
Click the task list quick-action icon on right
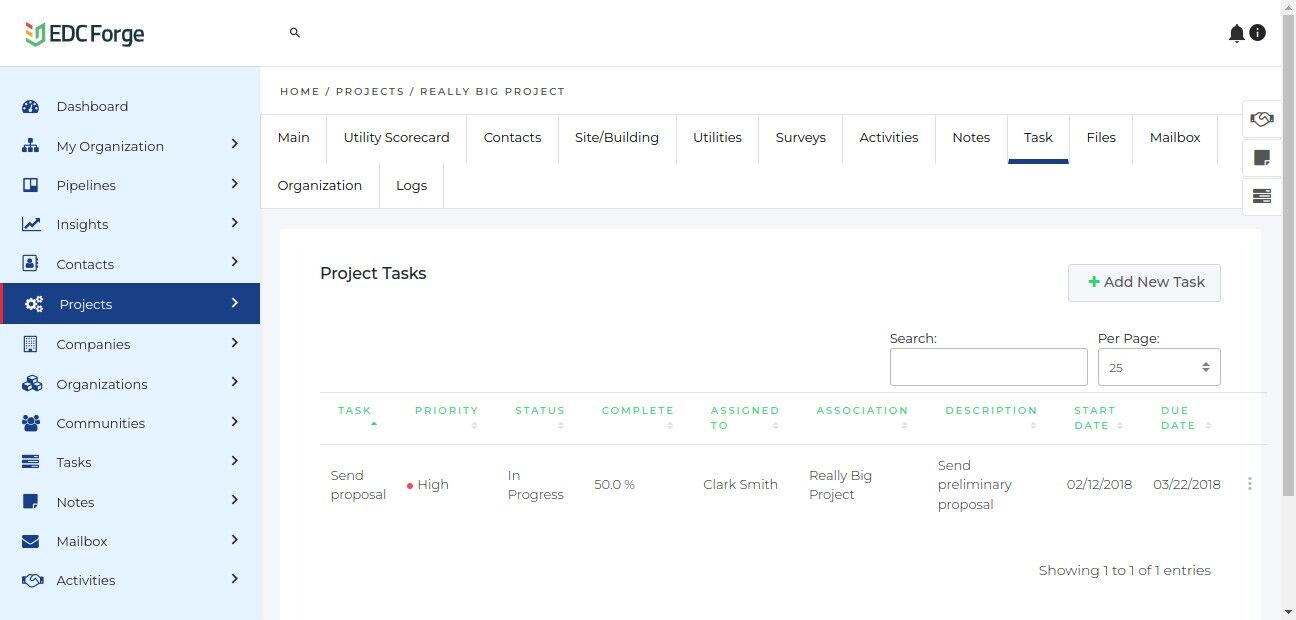pos(1262,196)
